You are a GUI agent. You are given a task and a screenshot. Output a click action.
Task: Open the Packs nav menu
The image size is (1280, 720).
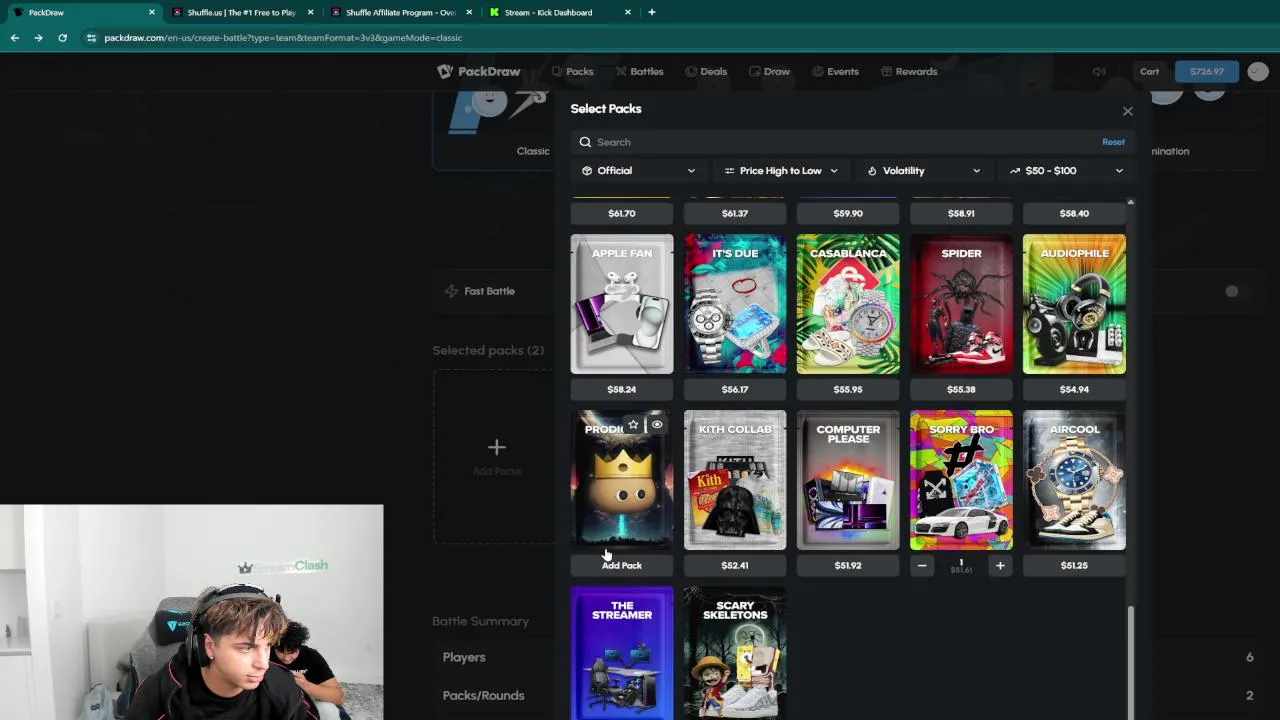pyautogui.click(x=572, y=71)
